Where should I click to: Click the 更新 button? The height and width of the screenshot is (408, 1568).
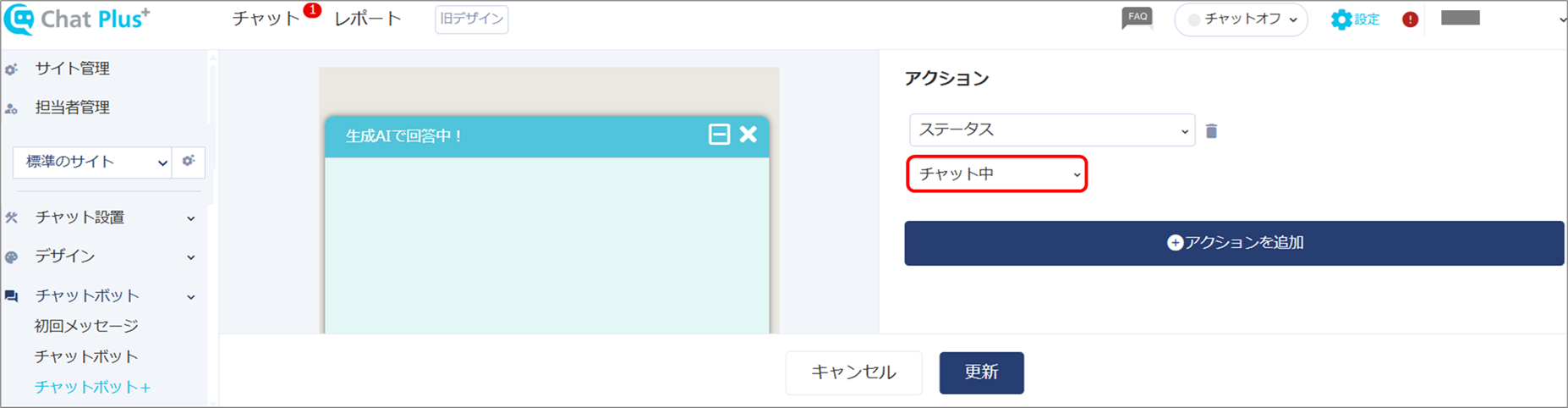981,372
